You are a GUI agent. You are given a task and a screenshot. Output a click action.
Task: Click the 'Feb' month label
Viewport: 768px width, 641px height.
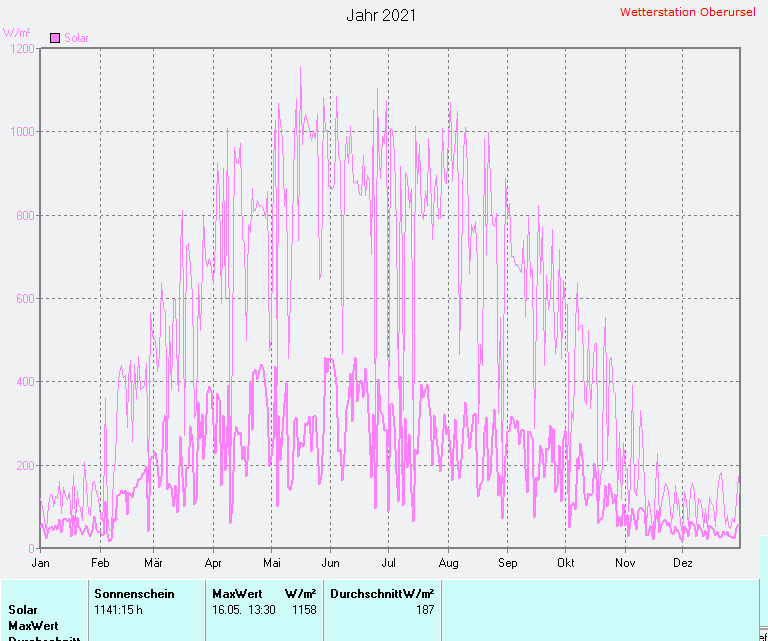point(100,563)
